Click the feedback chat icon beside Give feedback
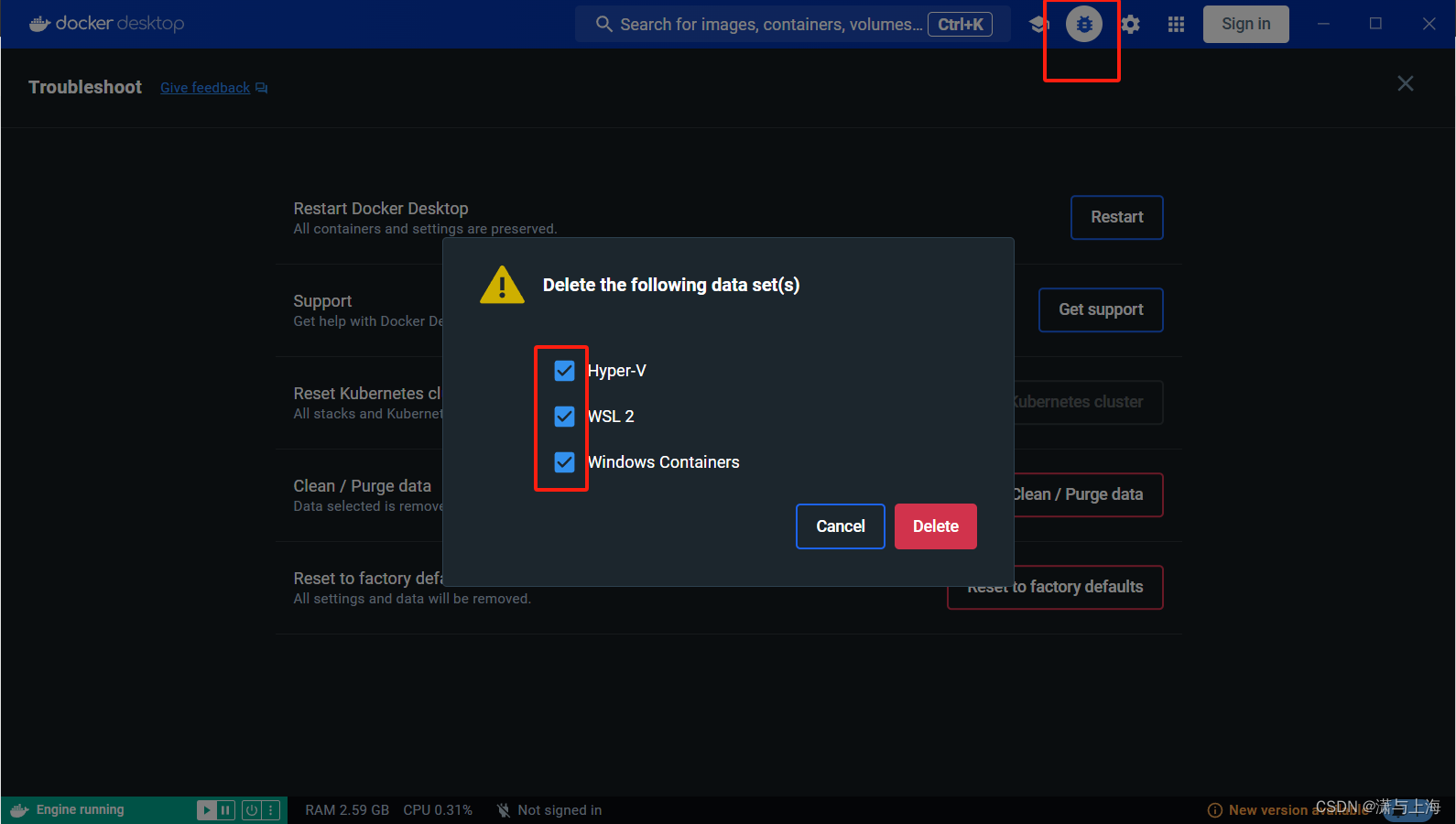This screenshot has width=1456, height=824. [x=262, y=88]
